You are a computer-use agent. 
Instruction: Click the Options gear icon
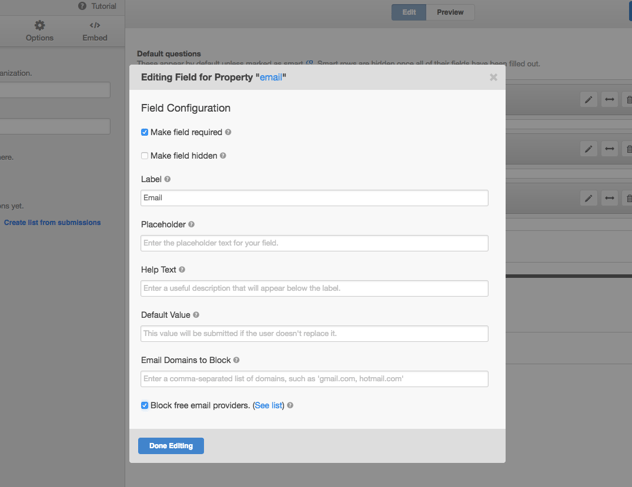[40, 26]
